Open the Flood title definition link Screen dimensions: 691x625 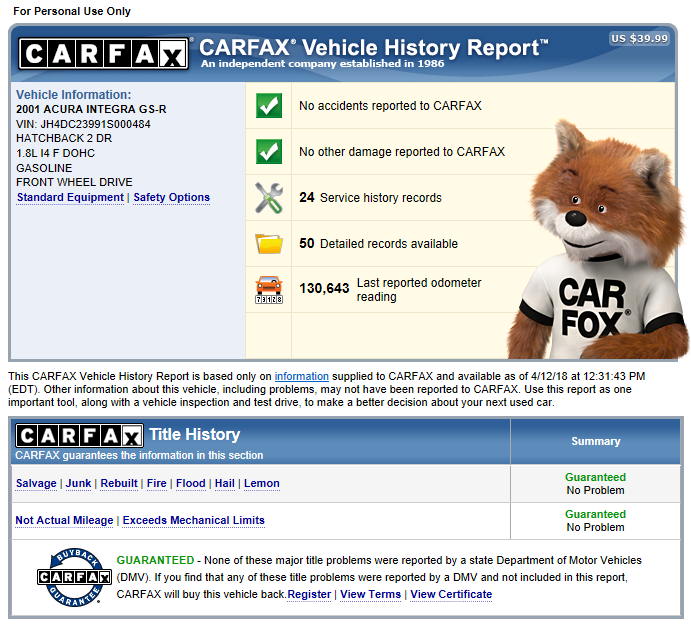click(190, 484)
